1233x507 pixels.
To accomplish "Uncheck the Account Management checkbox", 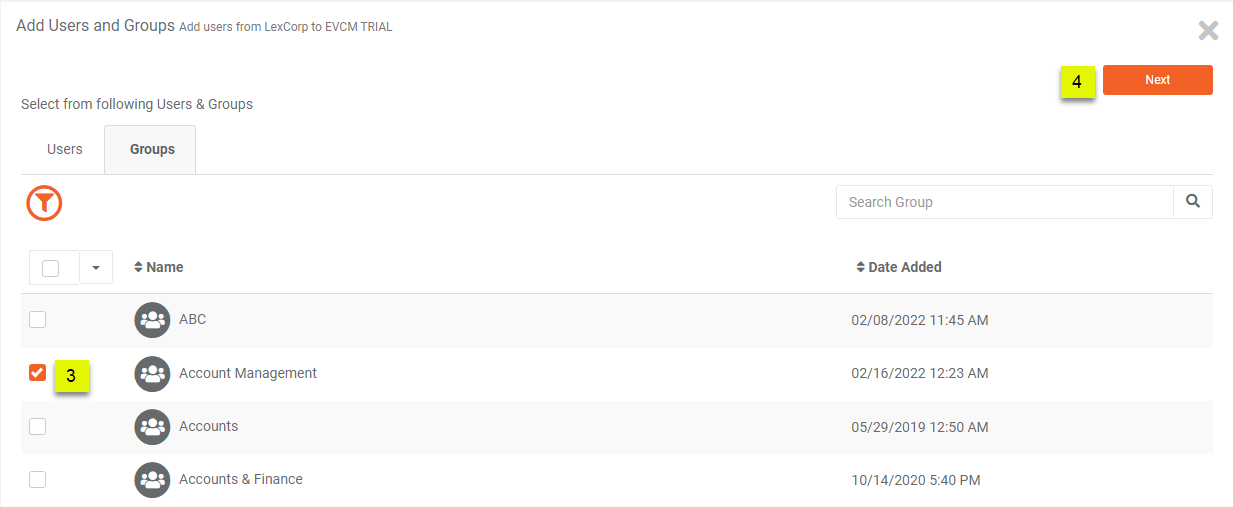I will (37, 373).
